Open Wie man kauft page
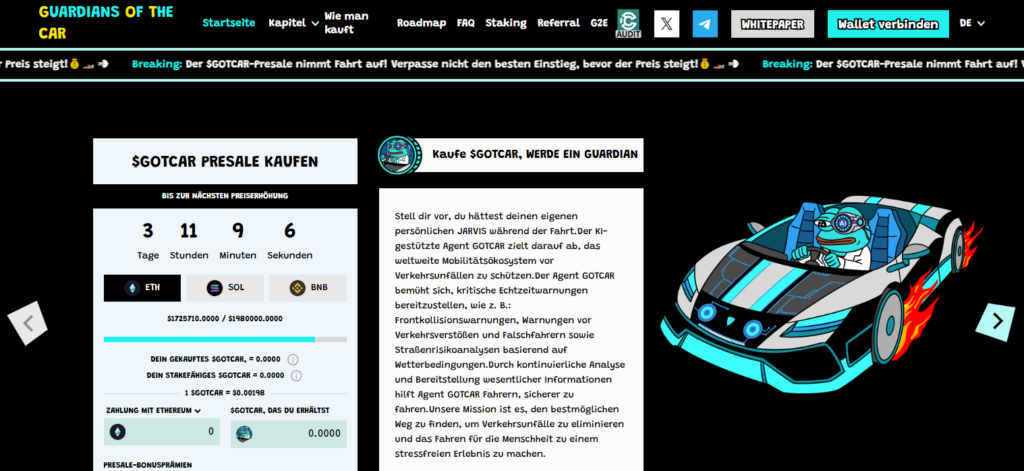1024x471 pixels. 346,23
